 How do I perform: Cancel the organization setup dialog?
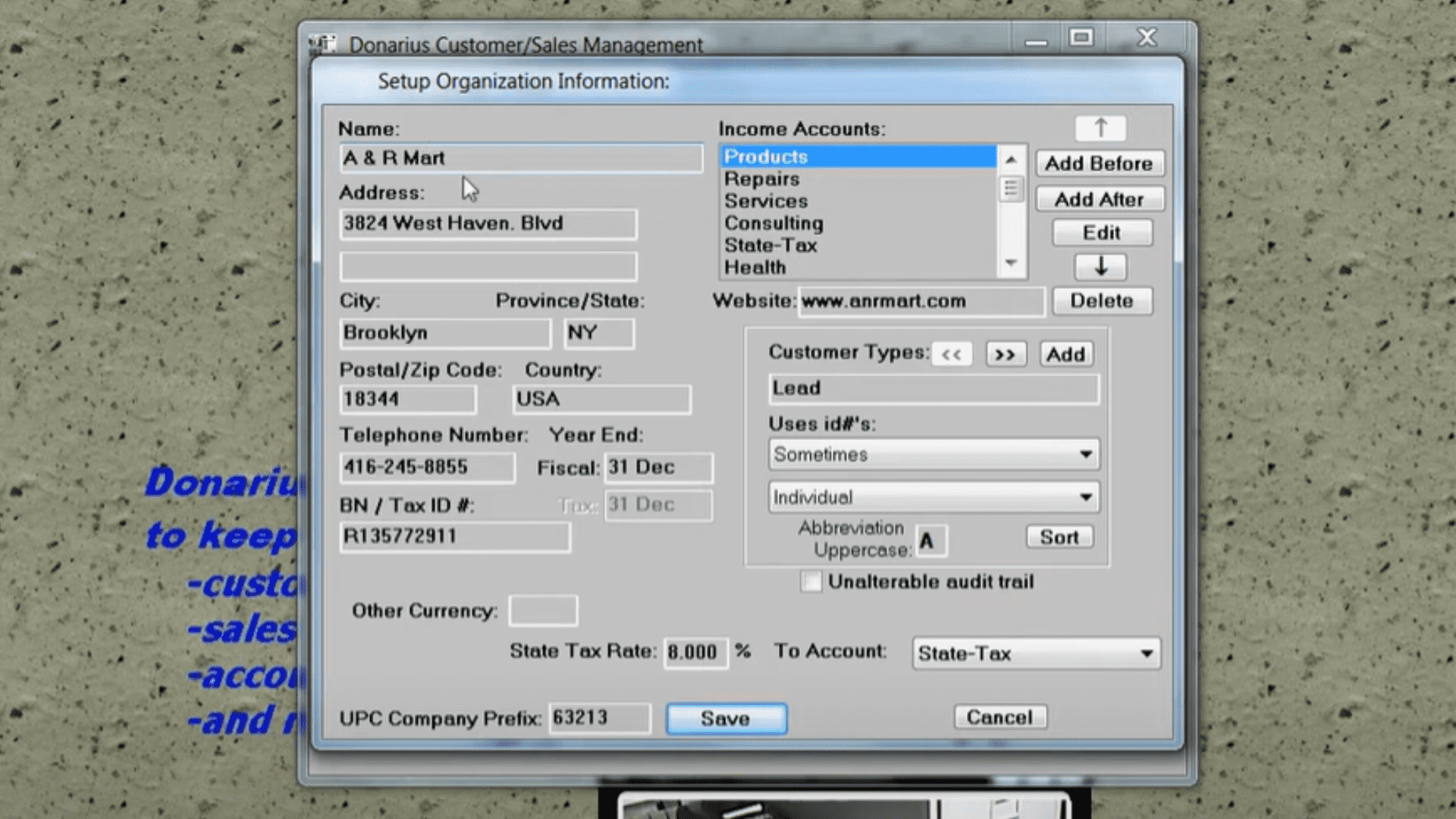tap(1000, 717)
